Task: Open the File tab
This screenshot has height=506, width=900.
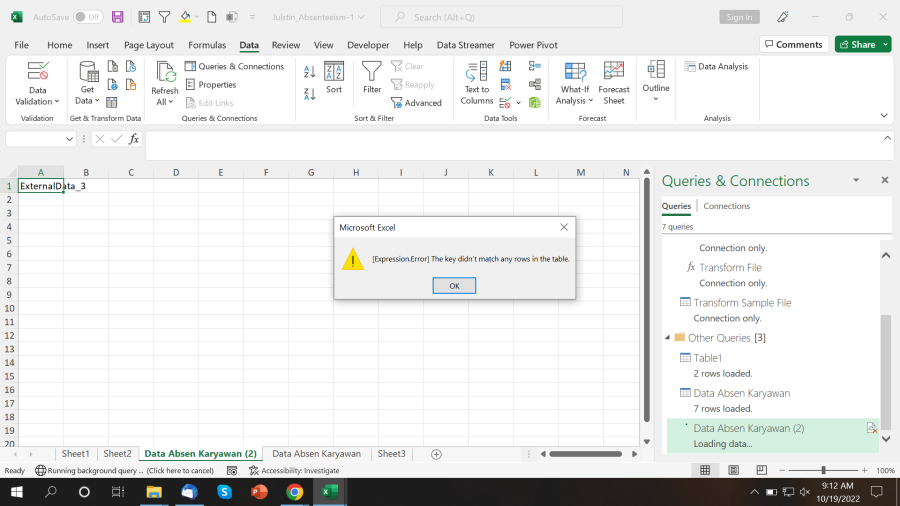Action: point(21,45)
